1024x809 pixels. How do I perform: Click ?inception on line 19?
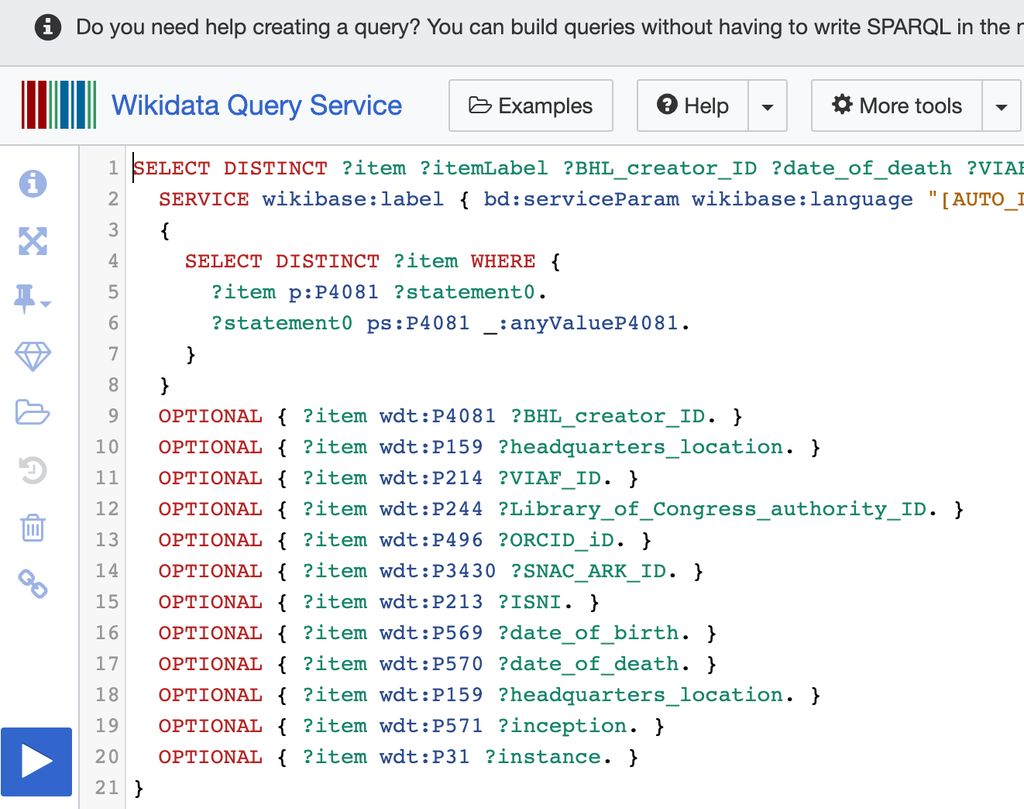562,726
